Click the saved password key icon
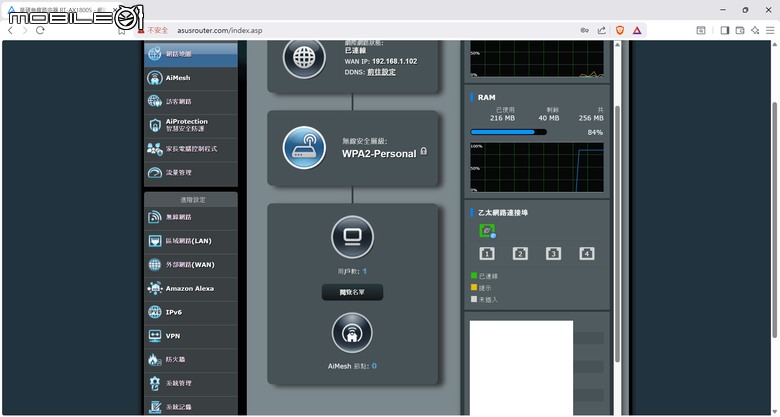 click(585, 30)
